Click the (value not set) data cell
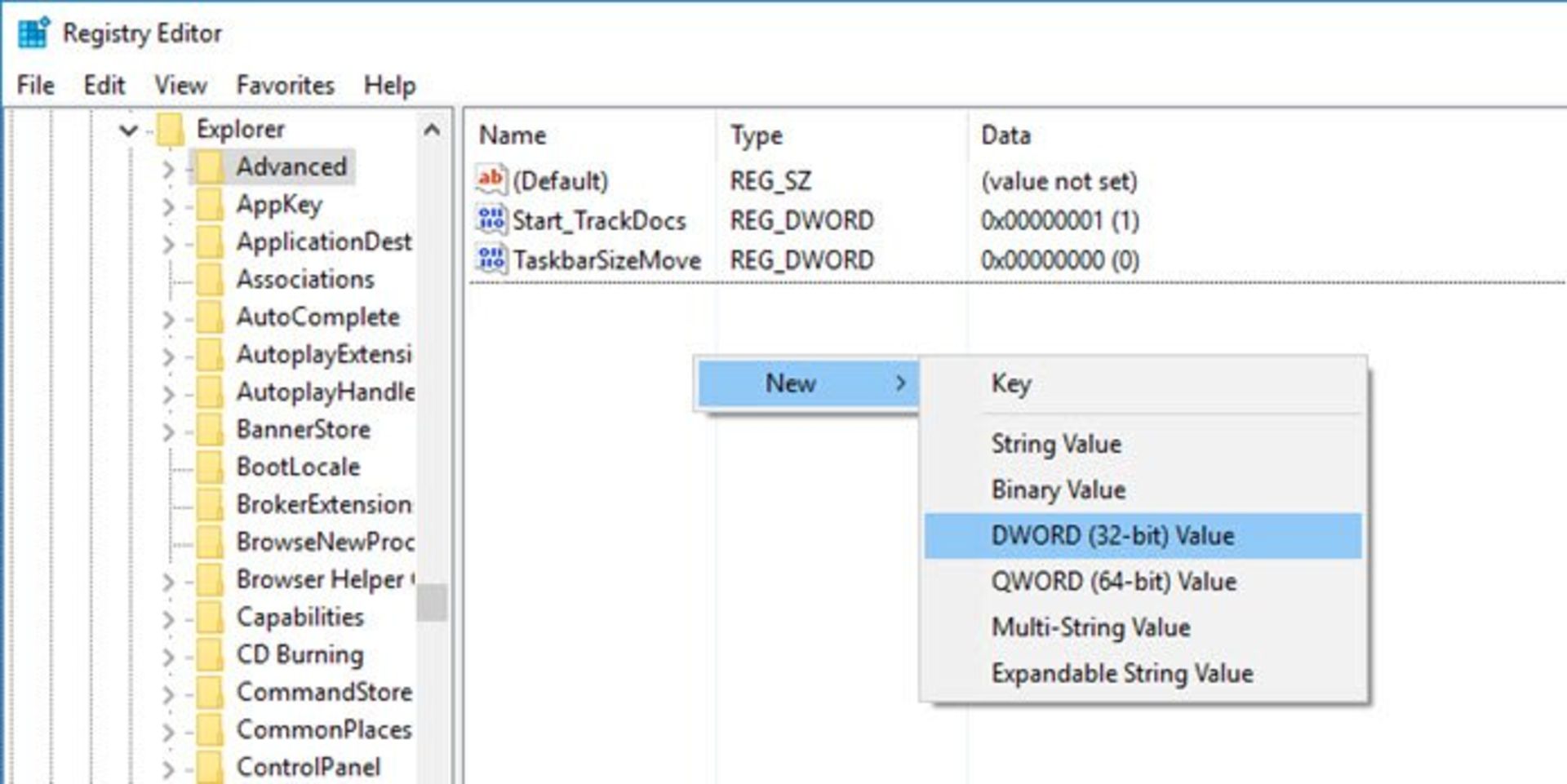The image size is (1567, 784). tap(1059, 181)
